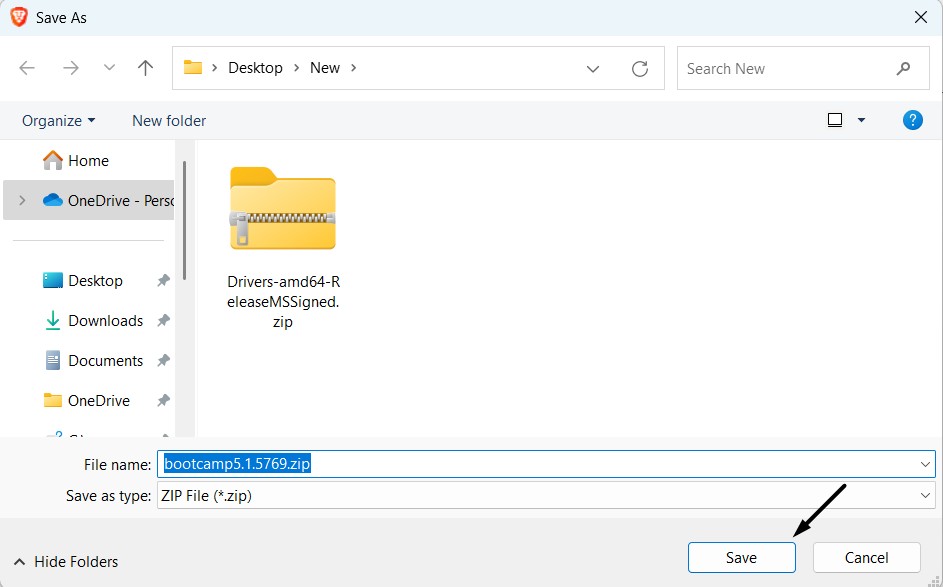
Task: Click the pin icon beside Documents
Action: tap(163, 360)
